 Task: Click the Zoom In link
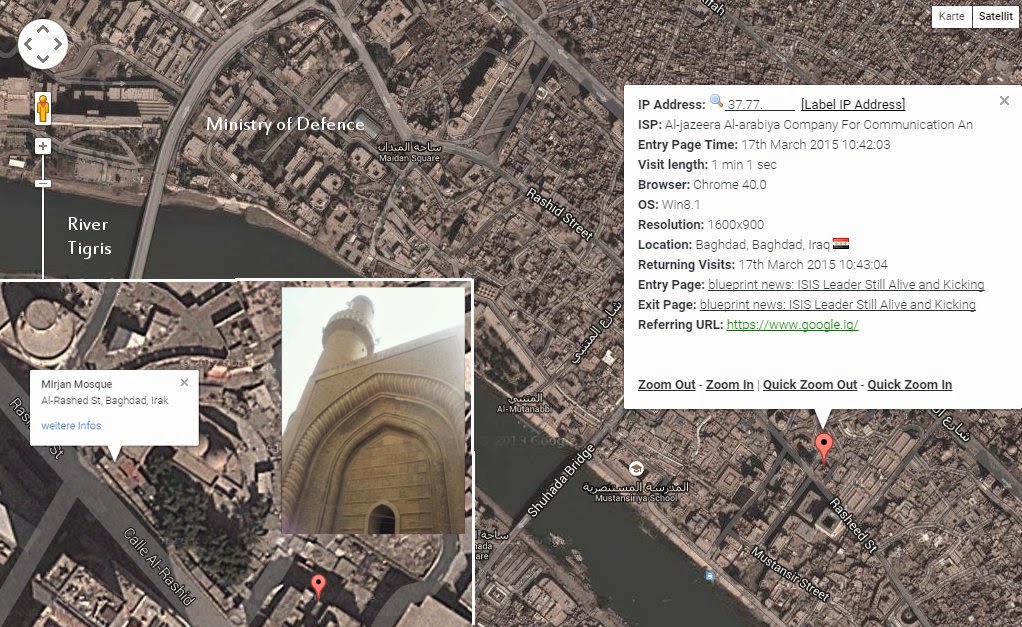(729, 385)
